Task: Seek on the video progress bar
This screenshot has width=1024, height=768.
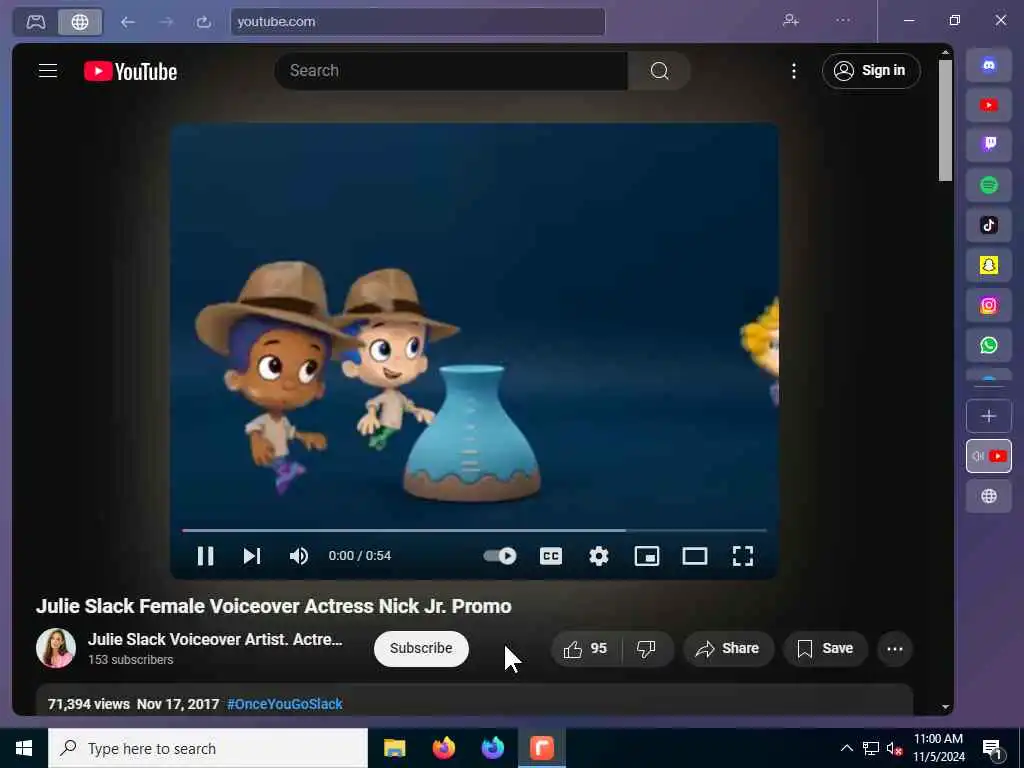Action: coord(474,530)
